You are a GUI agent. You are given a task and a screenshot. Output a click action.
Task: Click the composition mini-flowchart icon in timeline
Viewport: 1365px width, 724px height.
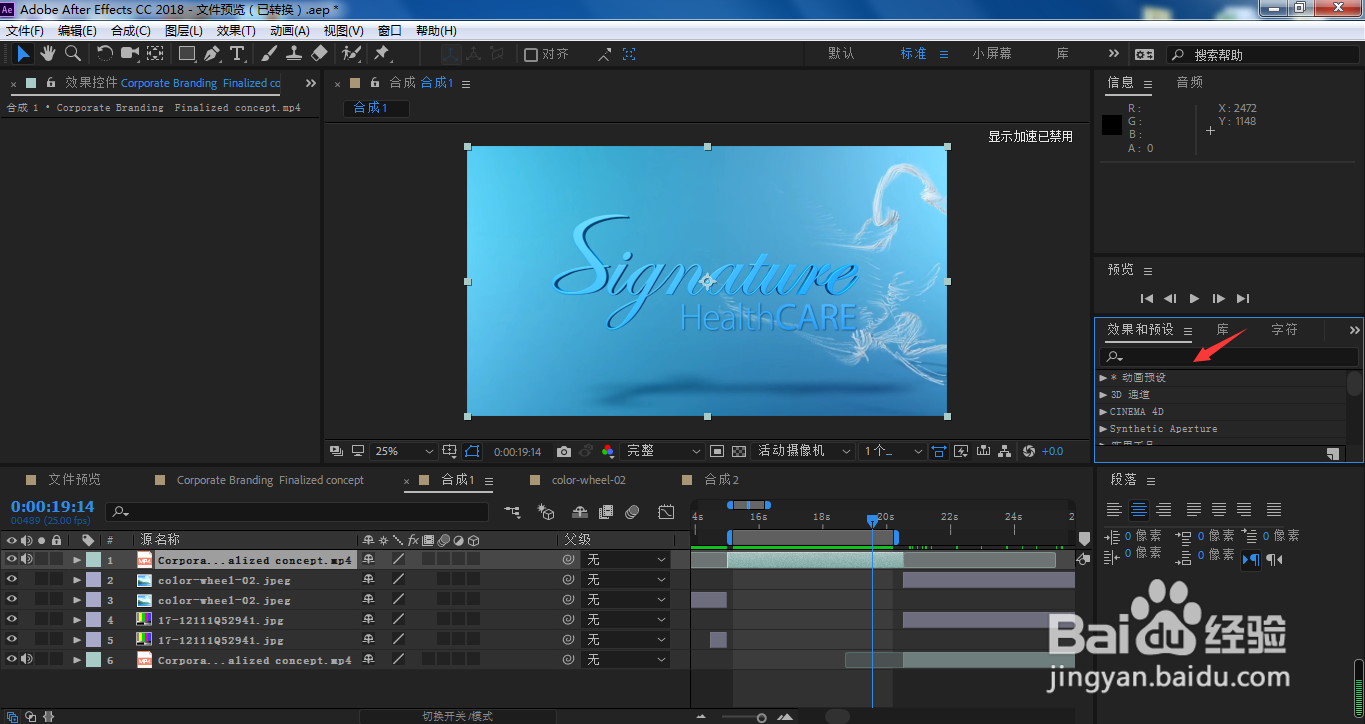[x=513, y=512]
